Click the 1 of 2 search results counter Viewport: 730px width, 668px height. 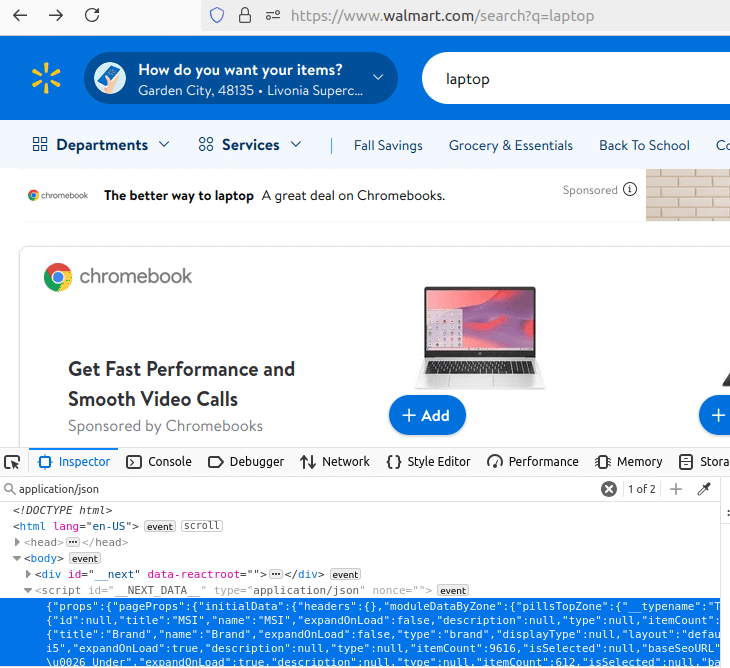[x=642, y=489]
